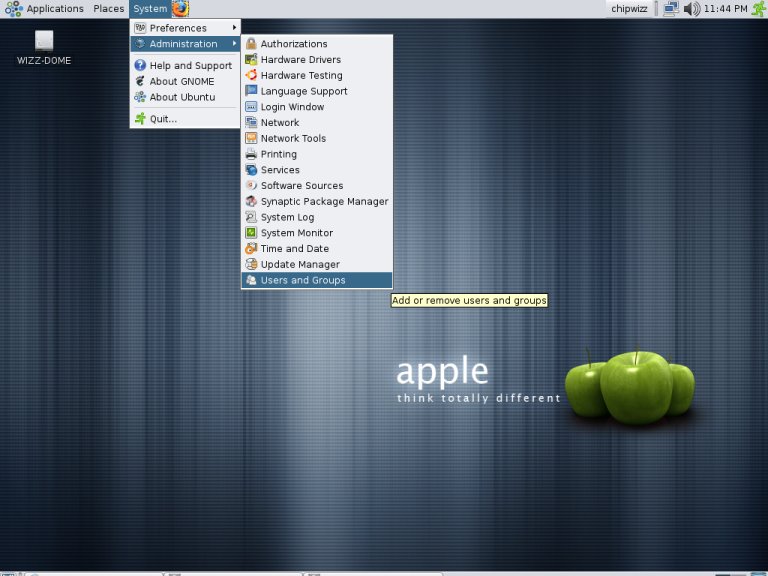Launch Firefox from the top panel icon

[x=180, y=9]
